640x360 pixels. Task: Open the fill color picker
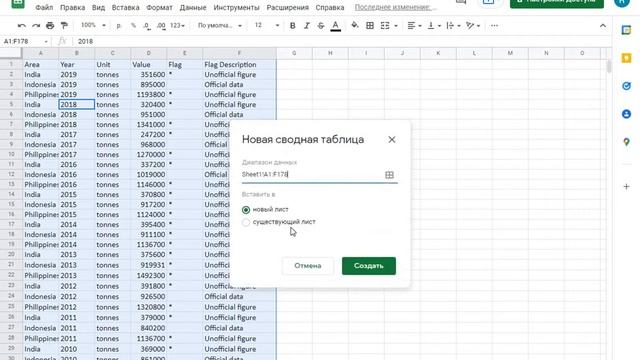[x=355, y=26]
